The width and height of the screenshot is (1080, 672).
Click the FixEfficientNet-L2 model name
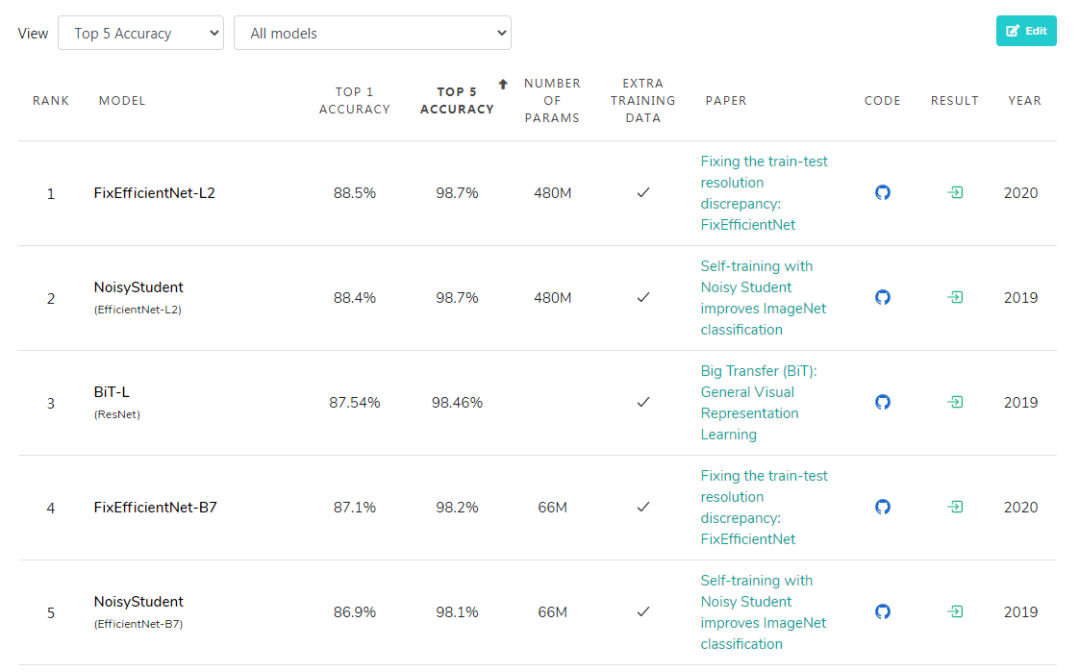[x=154, y=193]
